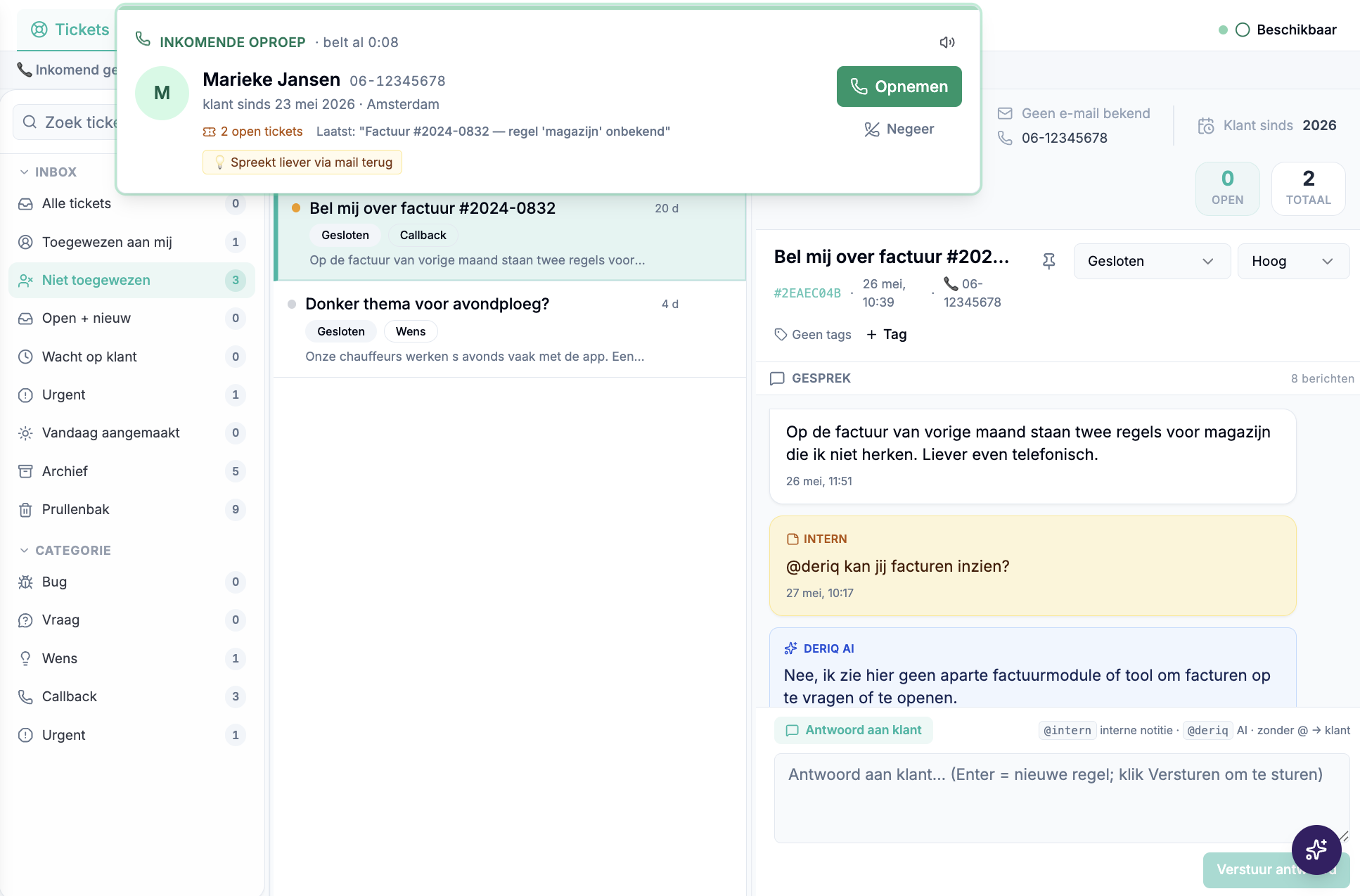Answer the call with Opnemen button

click(x=899, y=87)
